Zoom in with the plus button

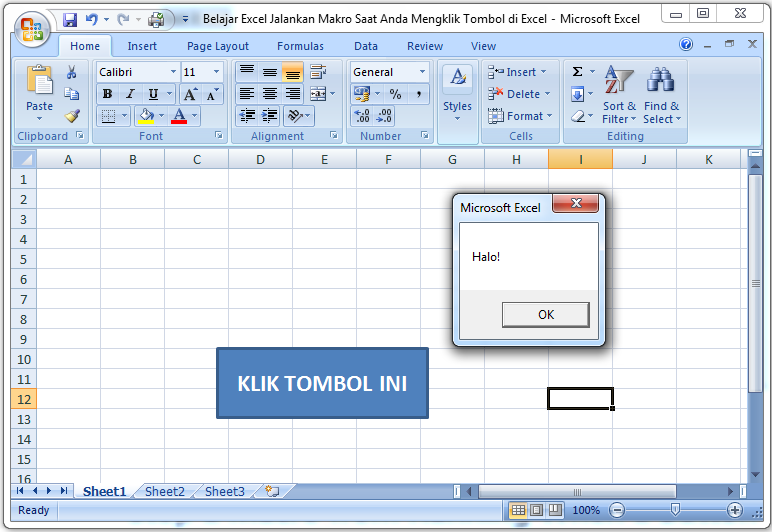pyautogui.click(x=735, y=510)
